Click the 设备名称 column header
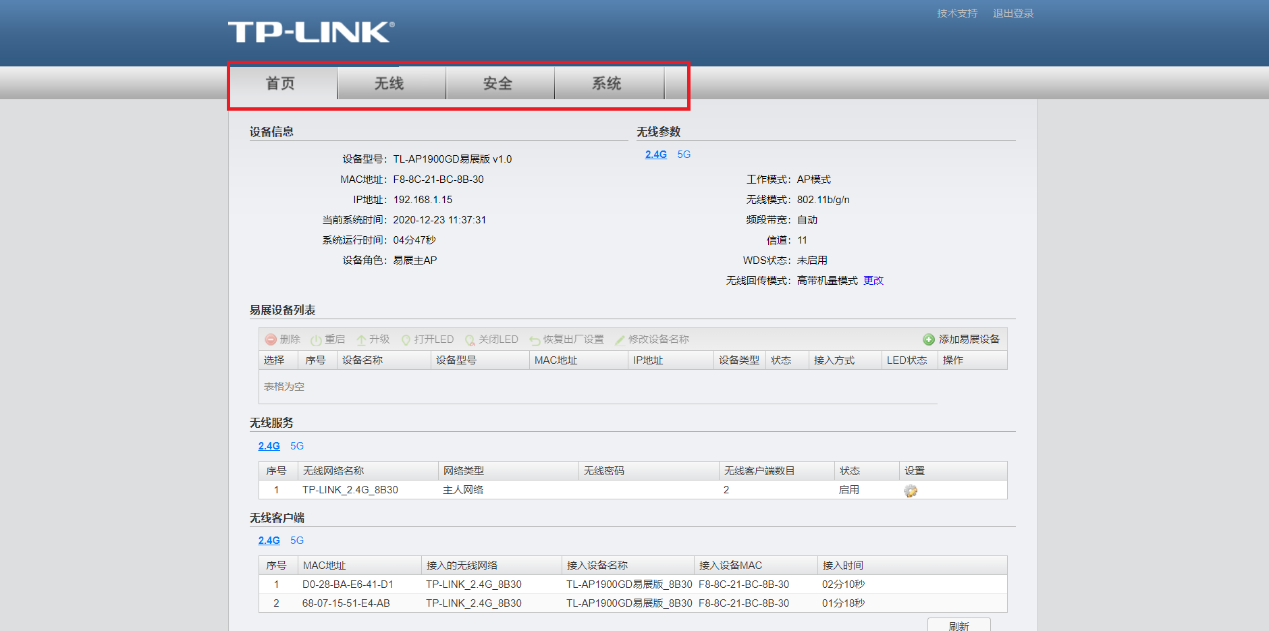1269x631 pixels. click(383, 360)
